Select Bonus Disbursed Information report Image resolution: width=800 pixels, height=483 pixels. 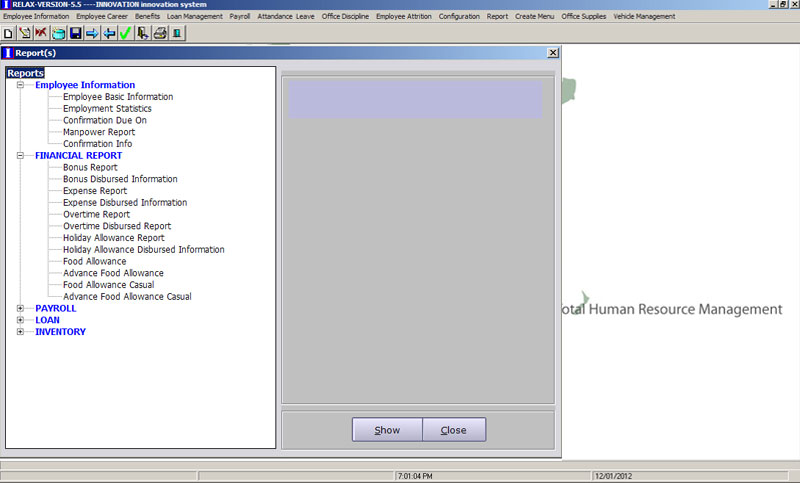tap(120, 179)
